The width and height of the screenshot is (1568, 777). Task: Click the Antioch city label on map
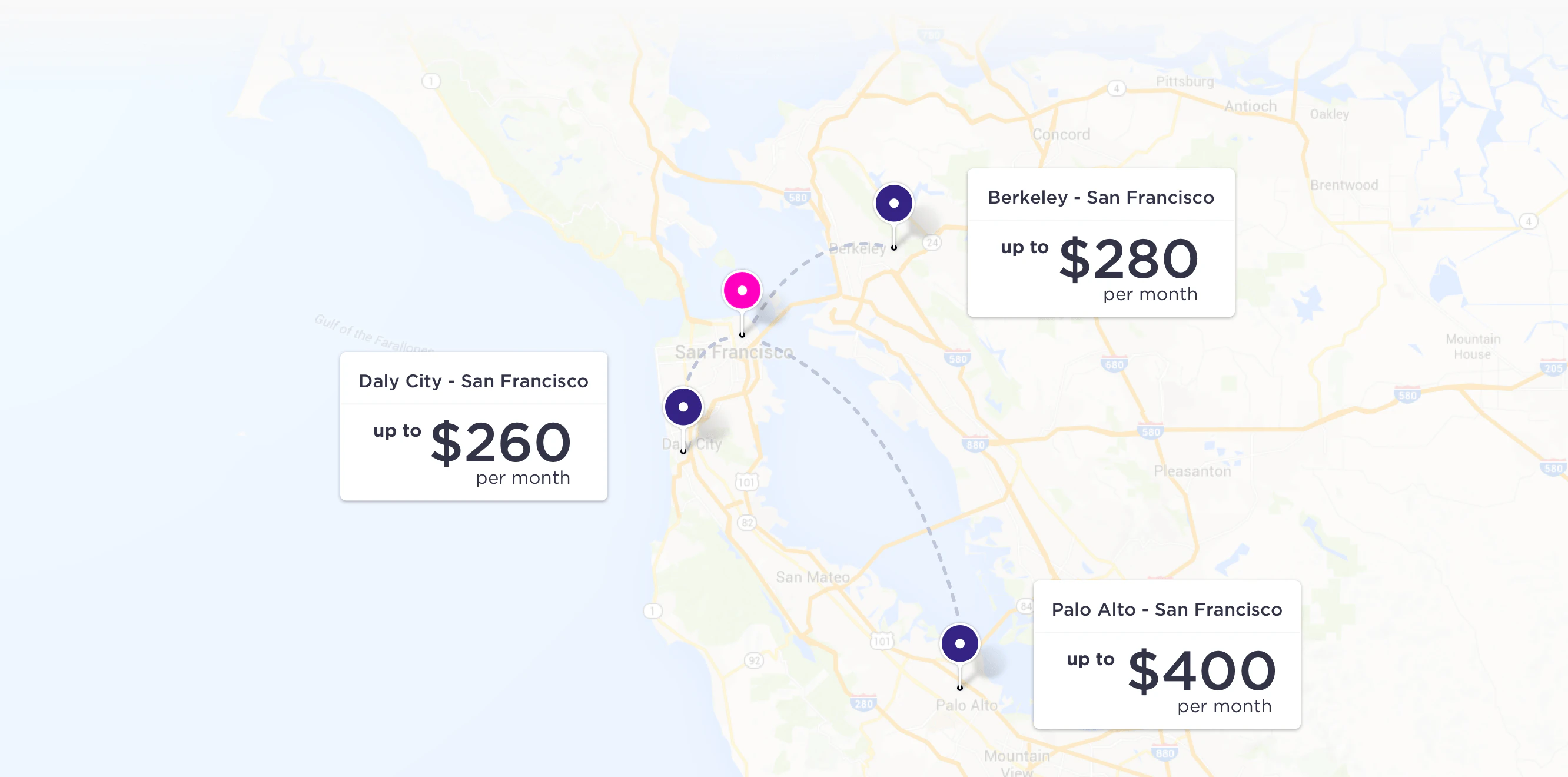tap(1250, 107)
